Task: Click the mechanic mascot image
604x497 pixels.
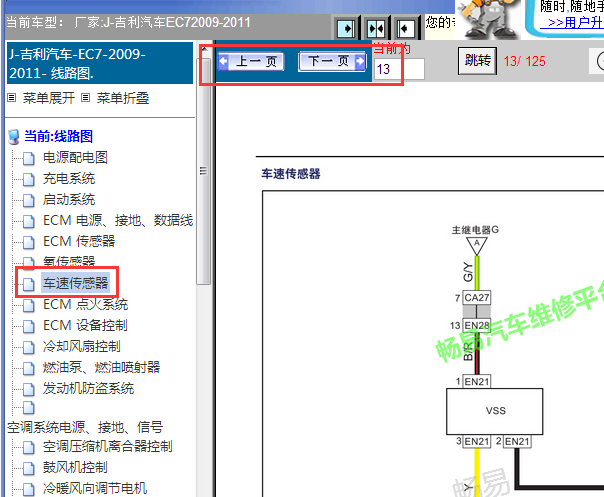Action: [x=488, y=18]
